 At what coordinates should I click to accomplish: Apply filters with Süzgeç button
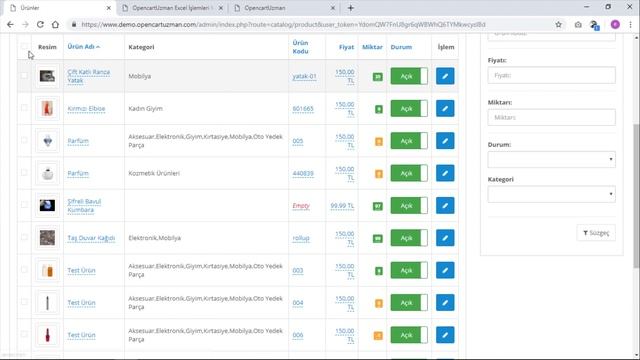click(596, 233)
